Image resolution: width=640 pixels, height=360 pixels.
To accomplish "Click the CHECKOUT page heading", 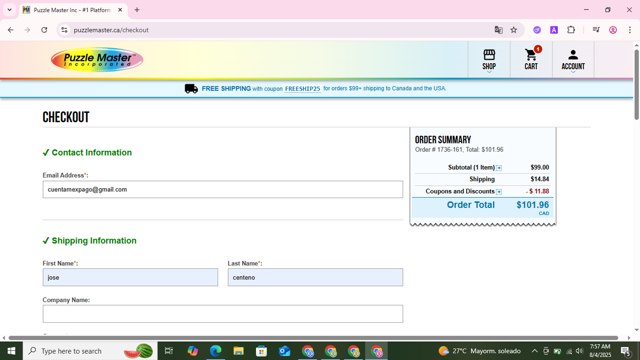I will coord(66,117).
